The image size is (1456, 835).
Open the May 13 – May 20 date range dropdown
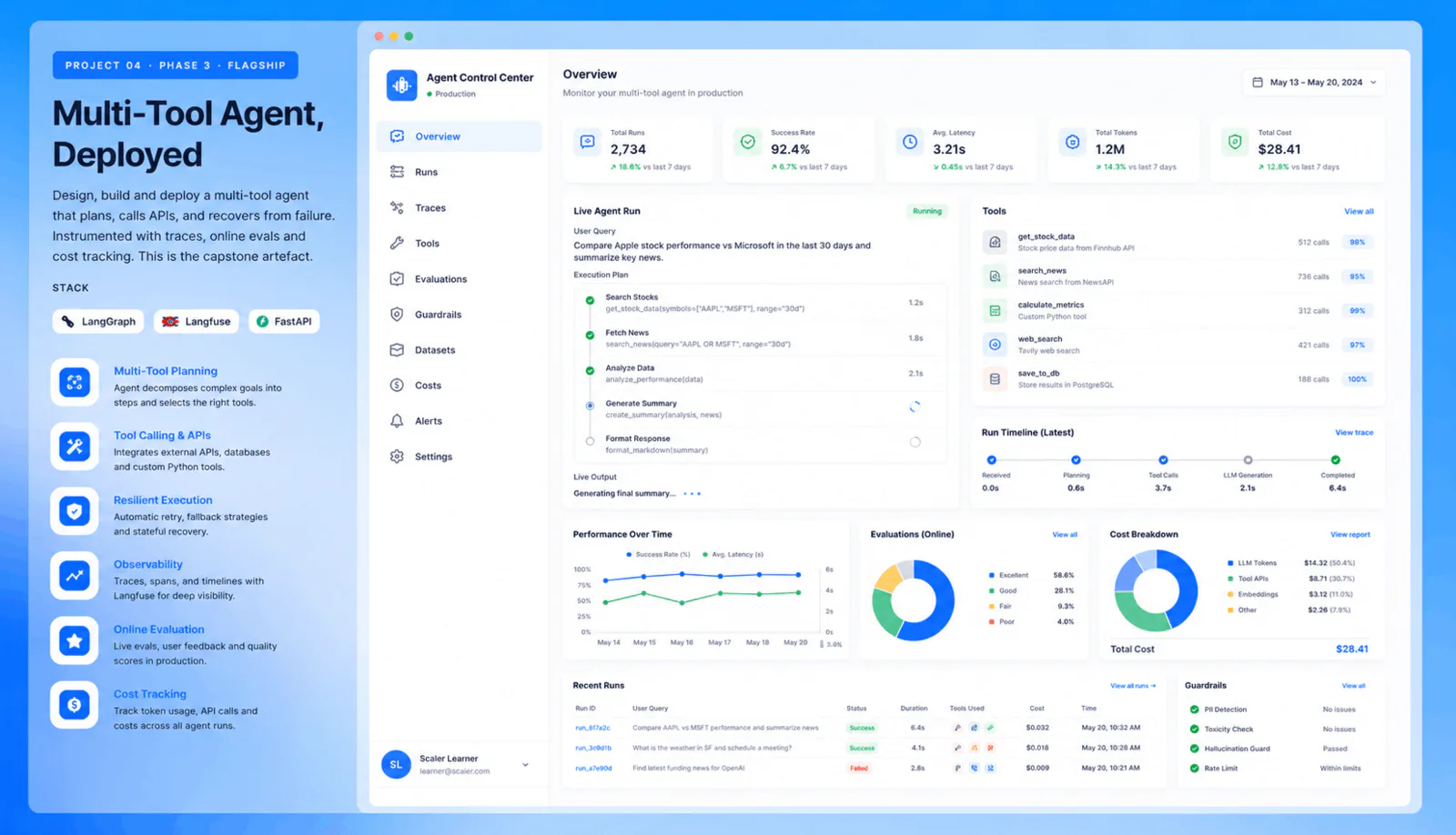coord(1314,82)
